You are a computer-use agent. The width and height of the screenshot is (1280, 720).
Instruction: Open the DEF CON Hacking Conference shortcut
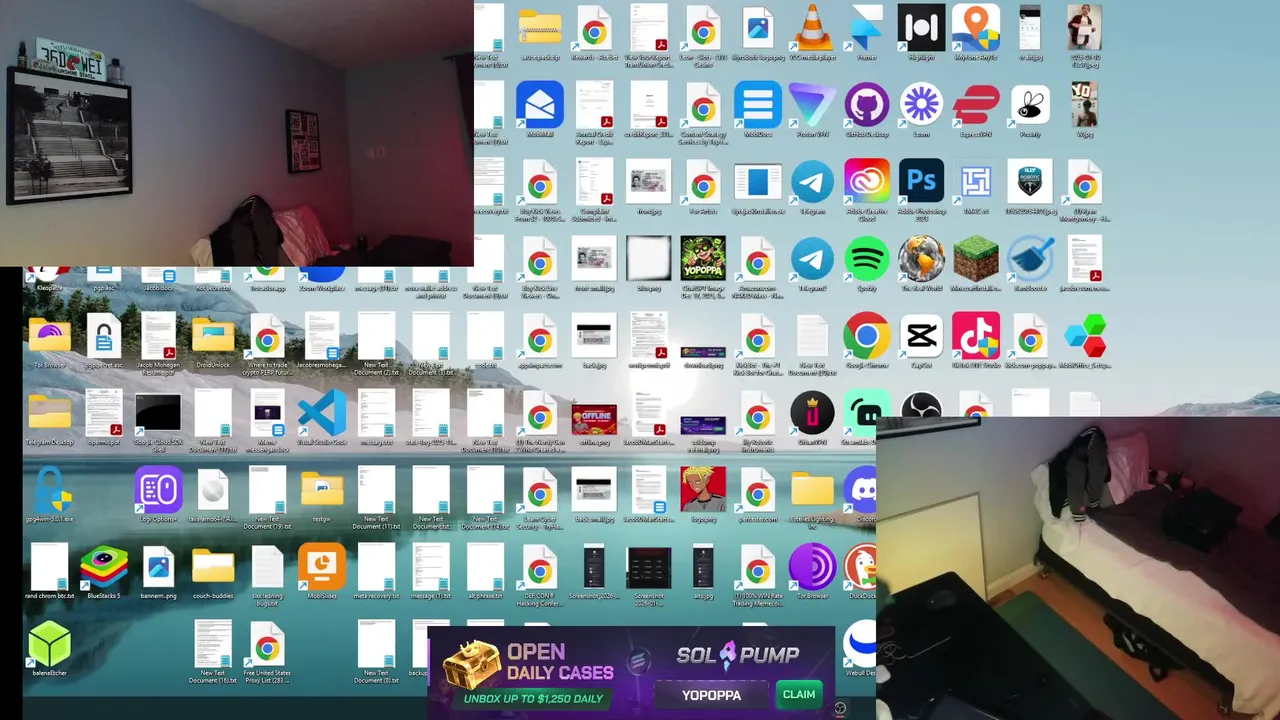pyautogui.click(x=540, y=568)
